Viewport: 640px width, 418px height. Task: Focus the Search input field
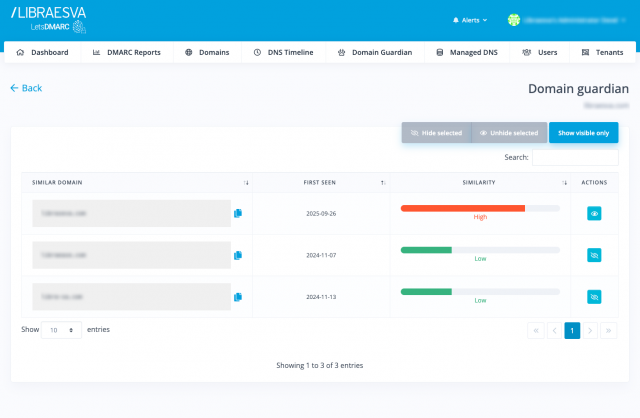pyautogui.click(x=574, y=157)
